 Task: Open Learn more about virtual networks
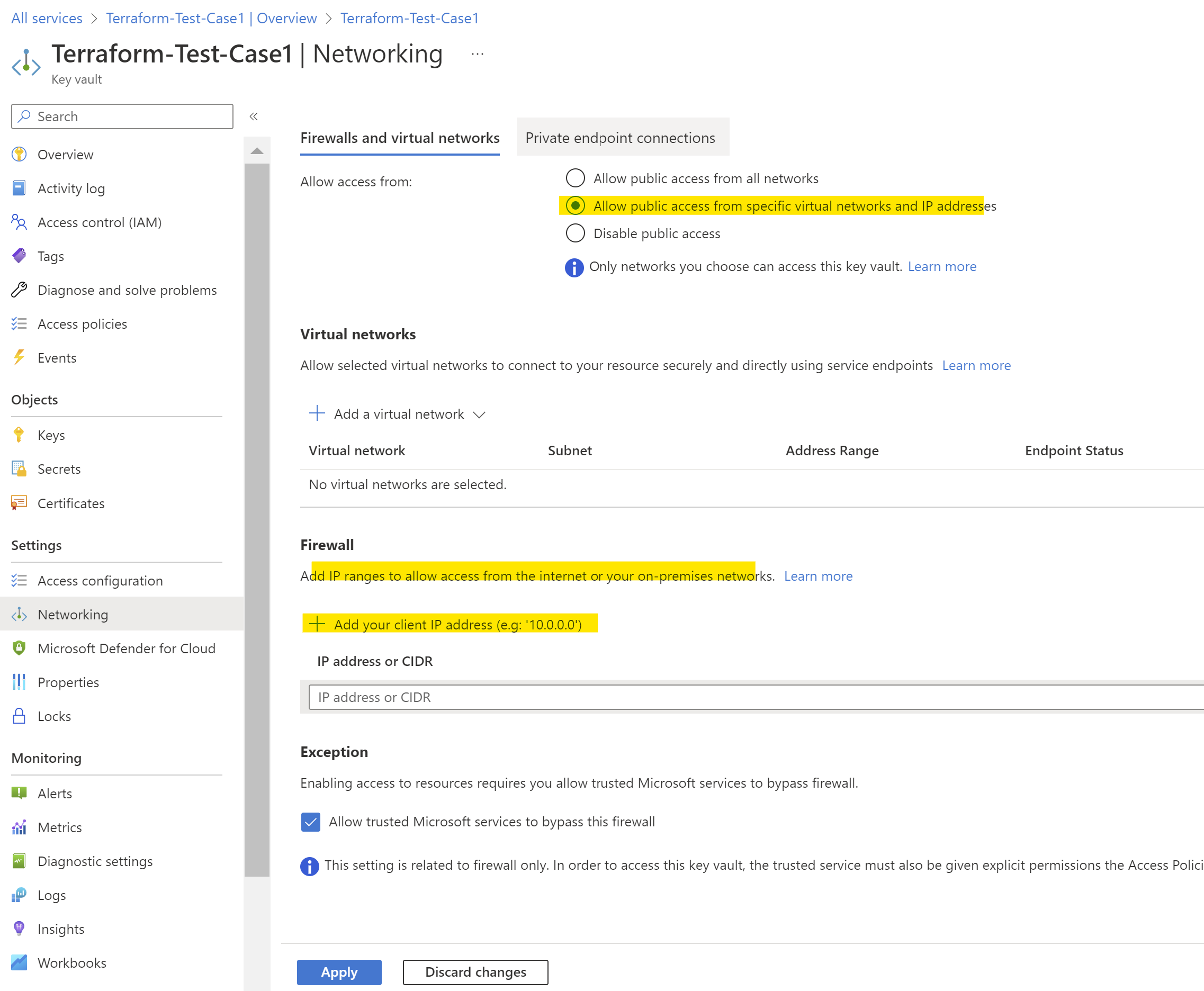coord(976,365)
